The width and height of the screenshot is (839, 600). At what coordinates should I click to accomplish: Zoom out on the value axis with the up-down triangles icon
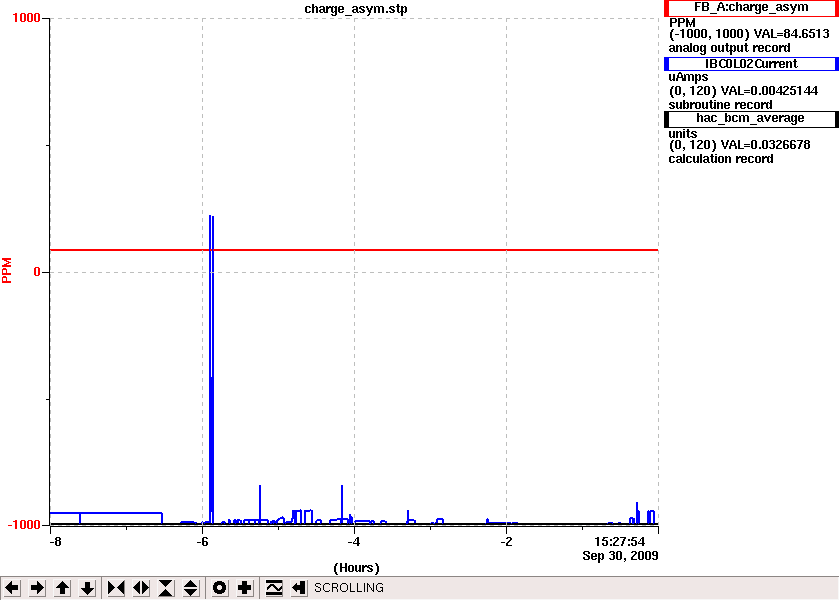(191, 588)
